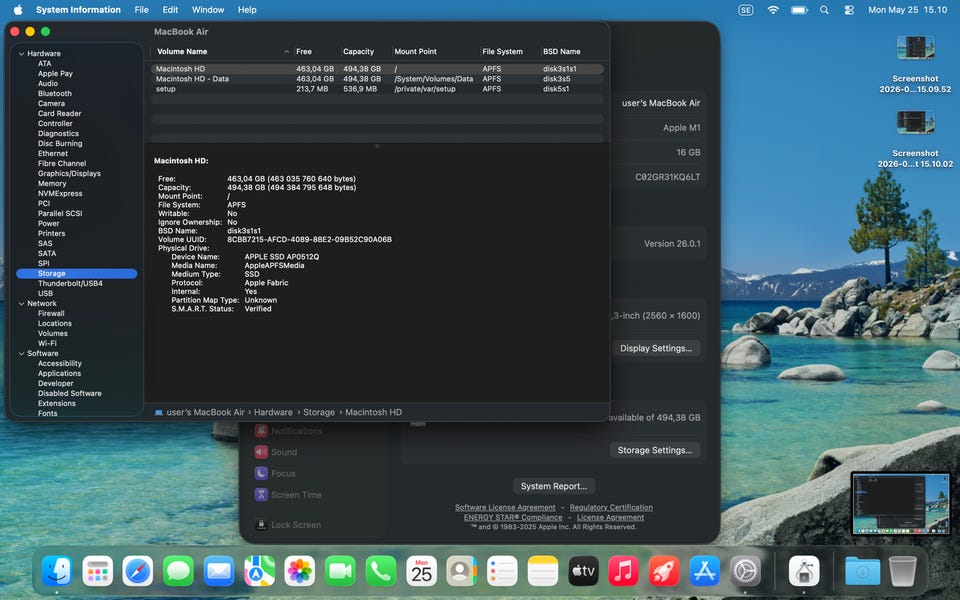Viewport: 960px width, 600px height.
Task: Click the Wi-Fi status icon in menu bar
Action: pos(773,10)
